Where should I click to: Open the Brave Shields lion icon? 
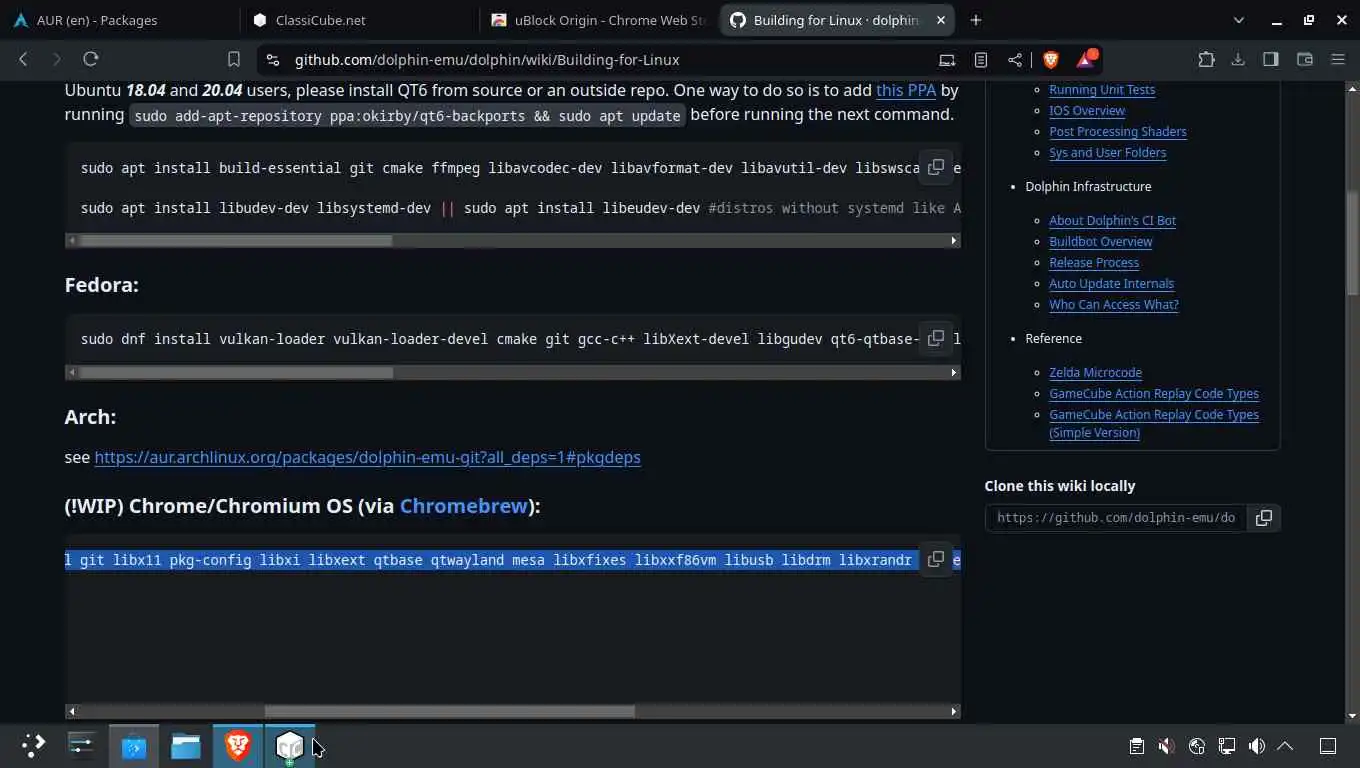tap(1051, 60)
